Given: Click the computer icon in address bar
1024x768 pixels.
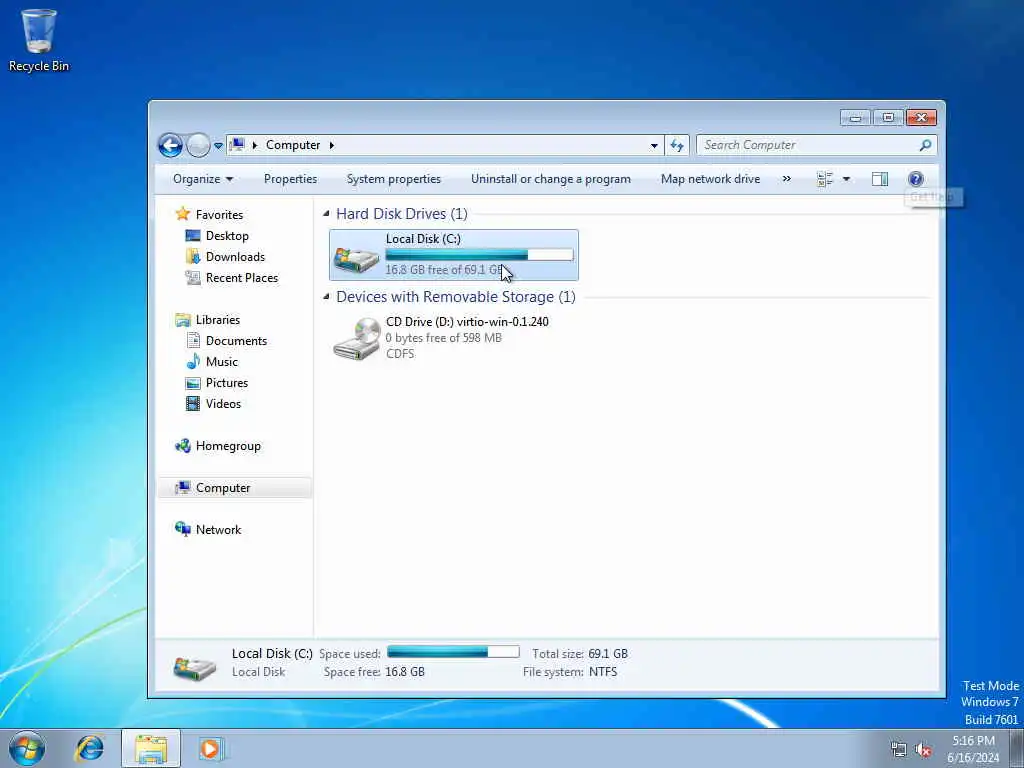Looking at the screenshot, I should (238, 145).
